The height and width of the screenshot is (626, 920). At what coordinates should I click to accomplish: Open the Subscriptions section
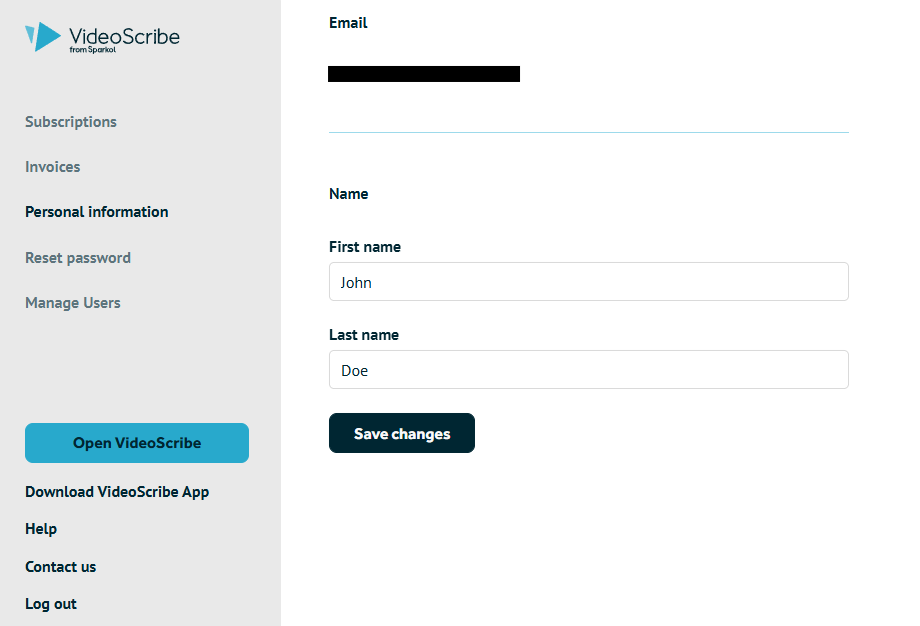(x=71, y=122)
